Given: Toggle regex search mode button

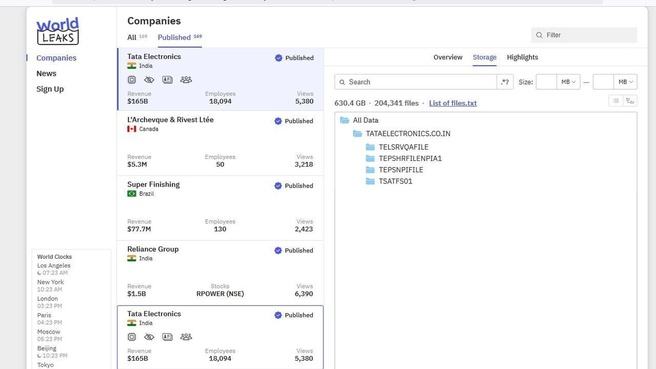Looking at the screenshot, I should pos(505,82).
